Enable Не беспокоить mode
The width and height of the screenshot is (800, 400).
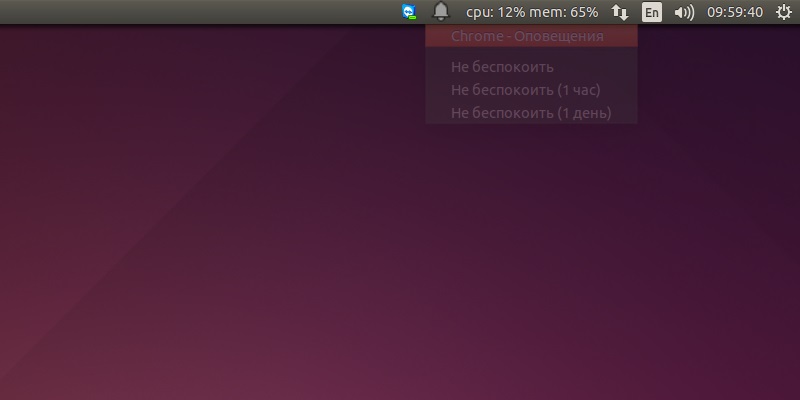(x=502, y=67)
